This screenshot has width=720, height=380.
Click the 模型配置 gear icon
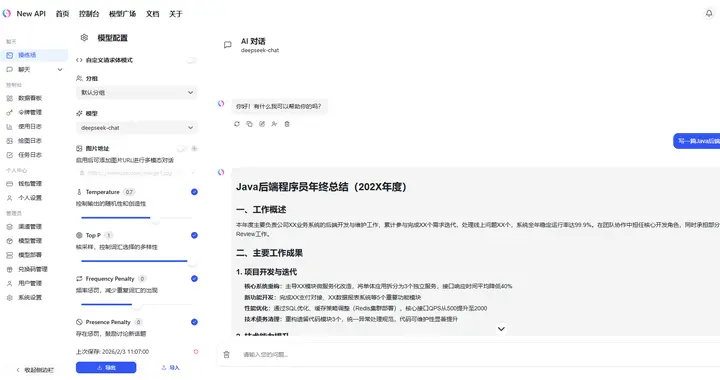84,38
